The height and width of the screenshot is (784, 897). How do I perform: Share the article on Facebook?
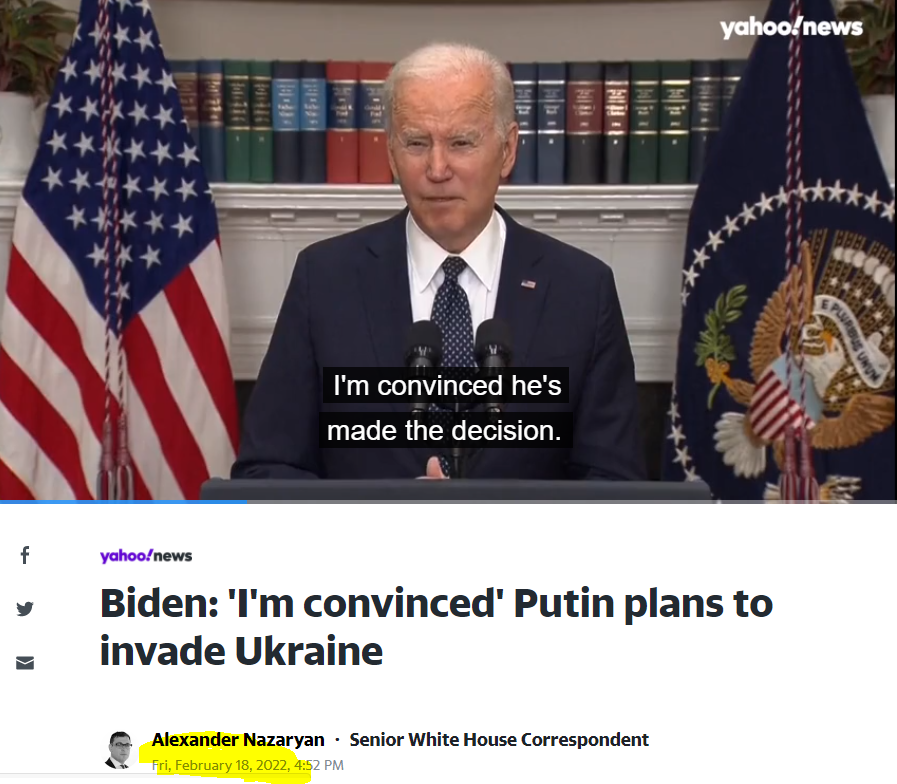coord(25,555)
